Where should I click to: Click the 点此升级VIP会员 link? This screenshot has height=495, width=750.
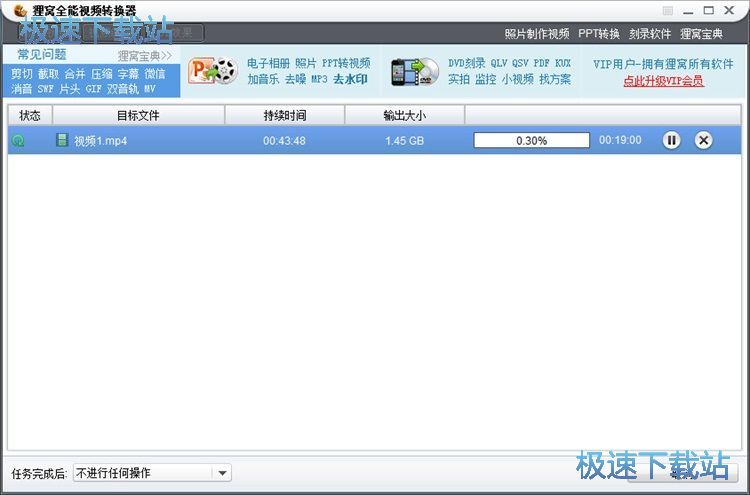pyautogui.click(x=663, y=81)
